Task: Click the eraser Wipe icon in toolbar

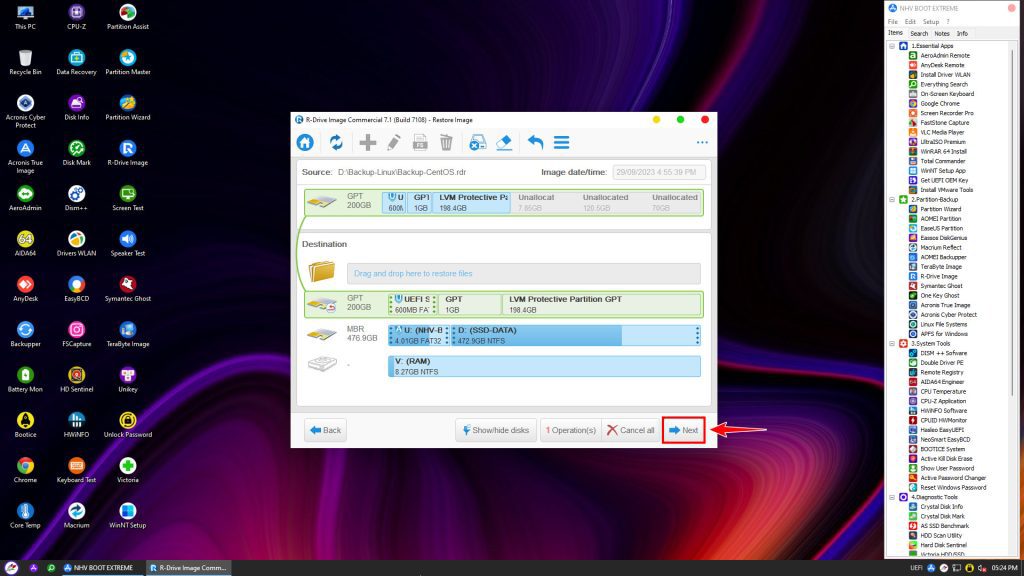Action: point(504,142)
